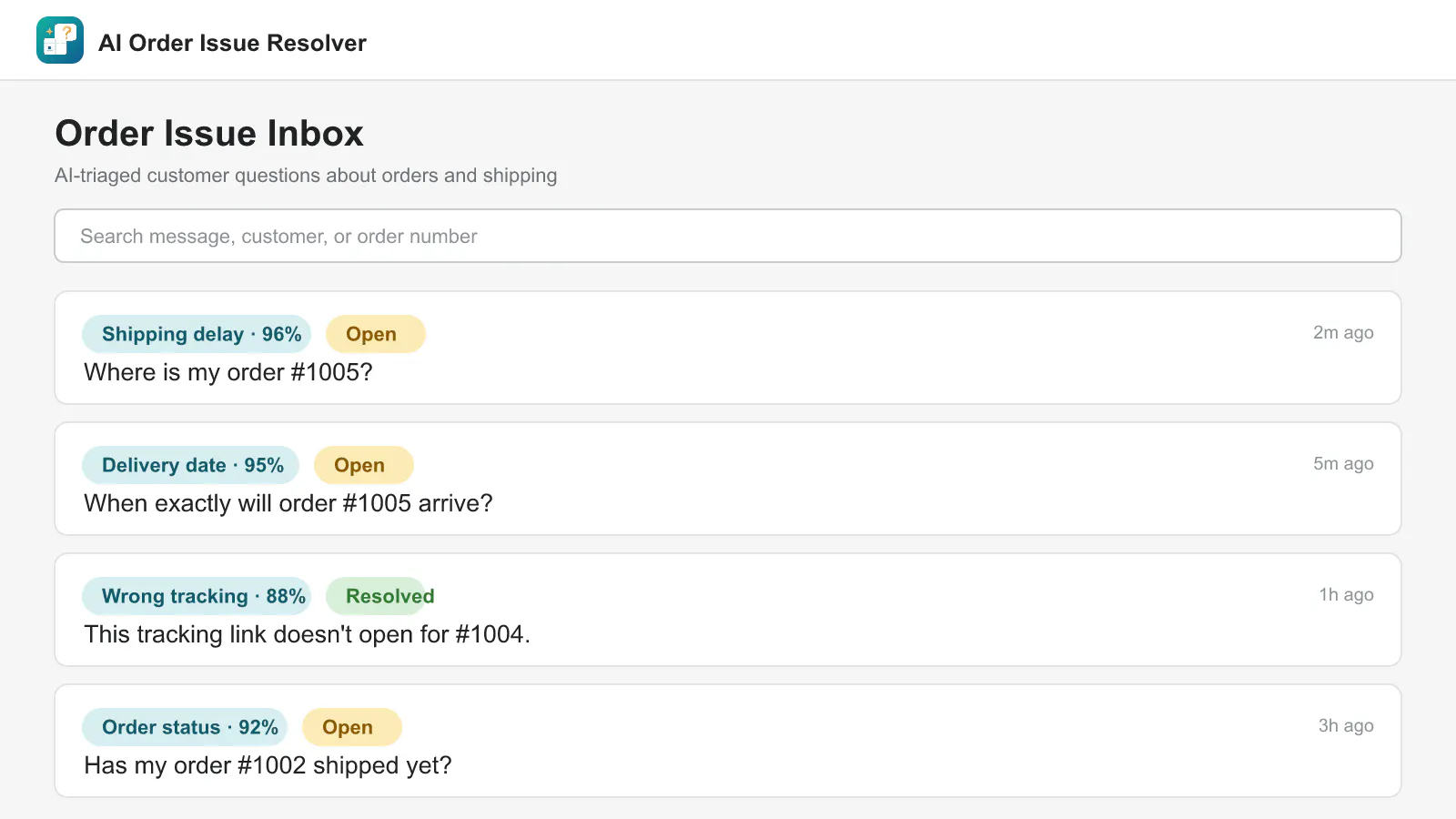Click the Open status on the Order status card
The width and height of the screenshot is (1456, 819).
click(351, 727)
